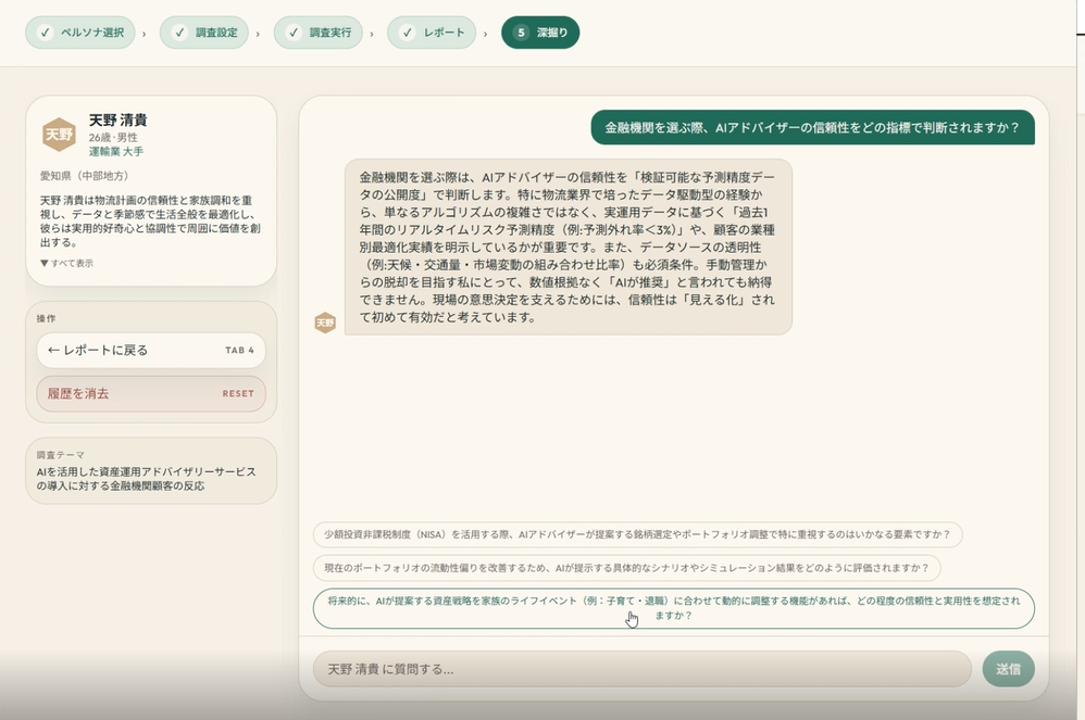Click the number 5 badge in 深掘り

pos(521,33)
